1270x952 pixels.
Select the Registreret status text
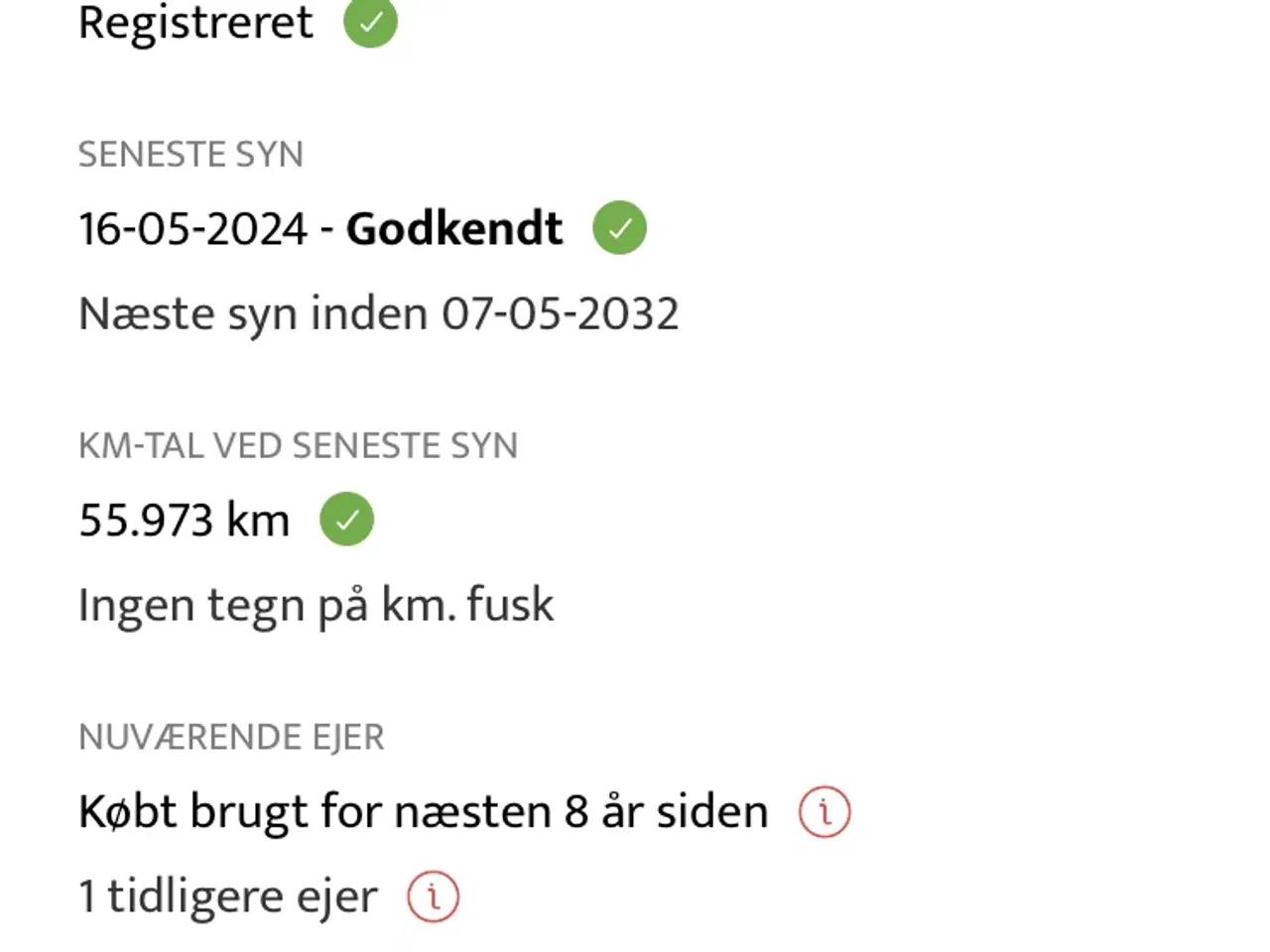195,22
